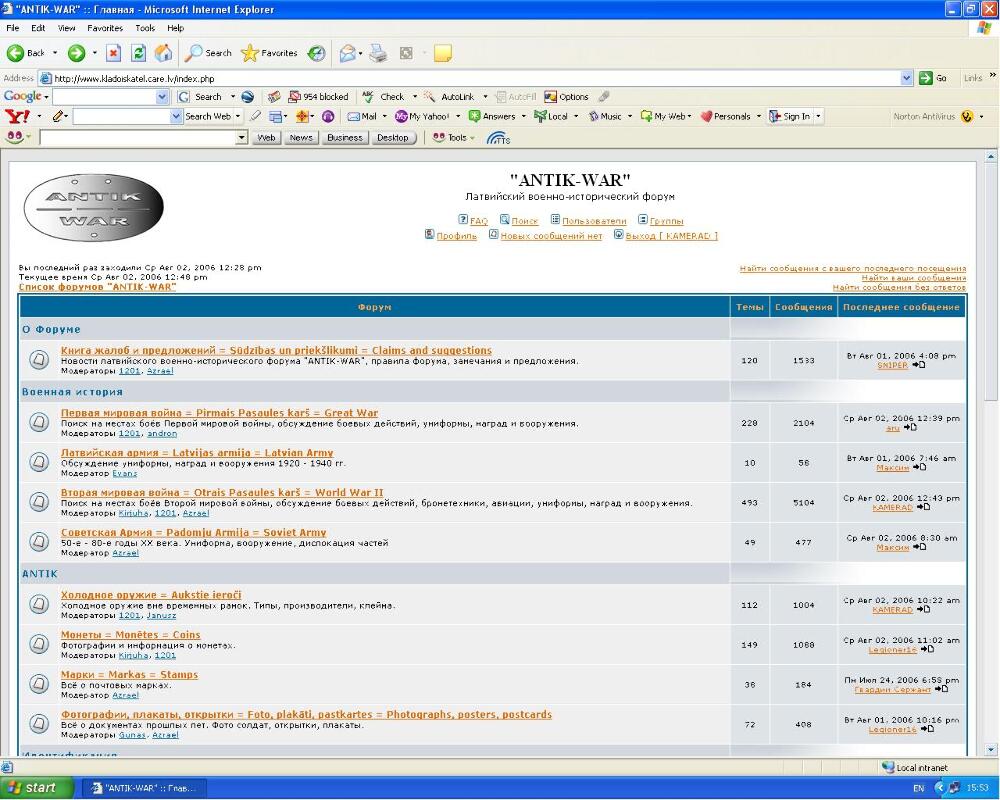Open the Edit menu
This screenshot has height=800, width=1000.
click(x=38, y=28)
